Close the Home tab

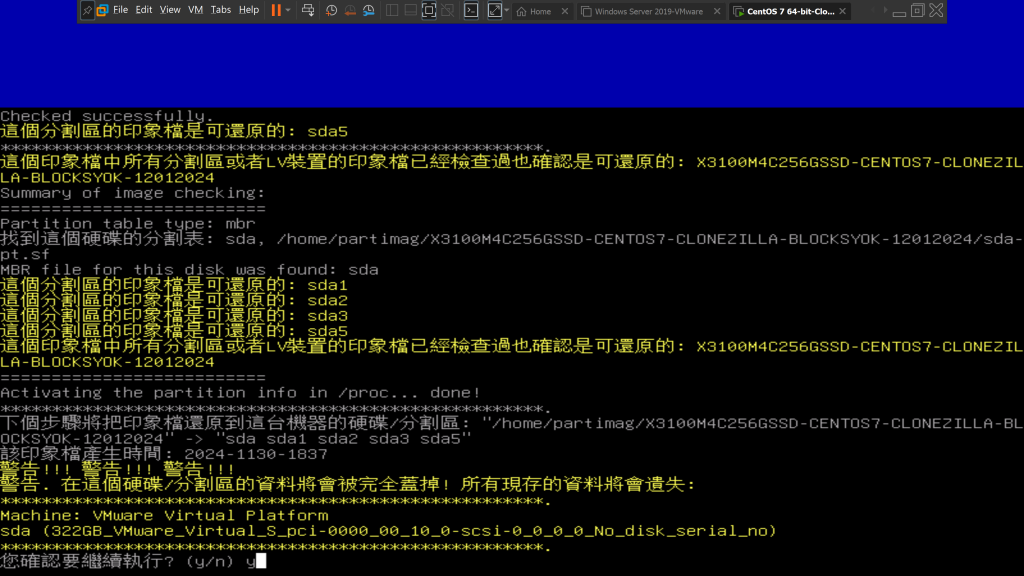[565, 11]
